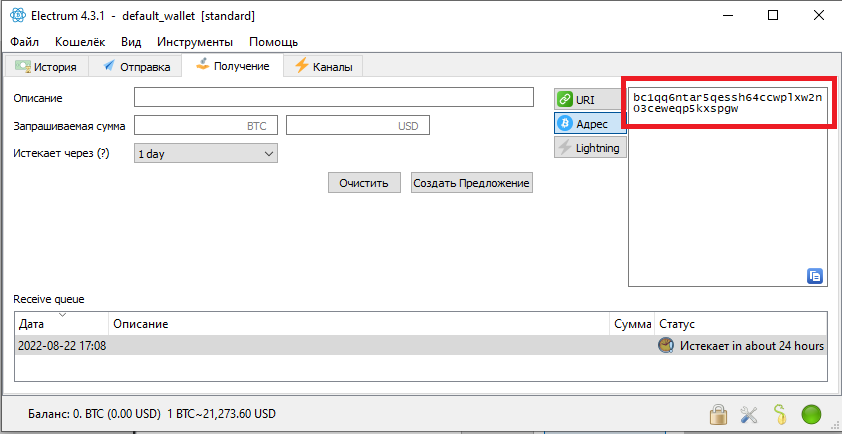842x434 pixels.
Task: Click the seed sprout icon
Action: click(778, 413)
